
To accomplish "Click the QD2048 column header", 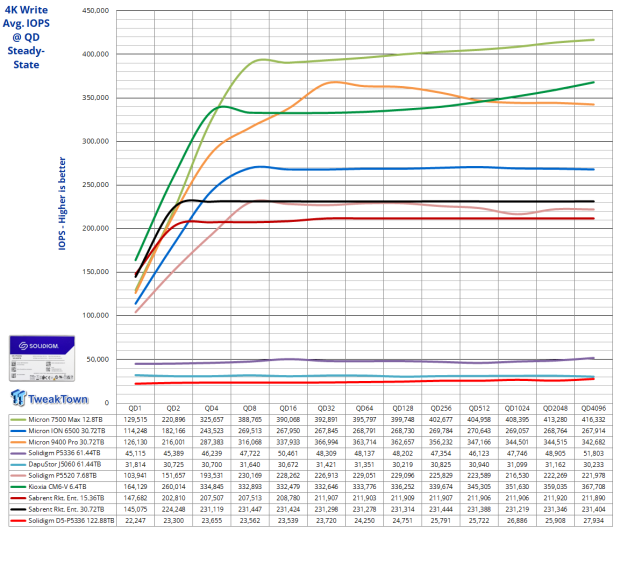I will point(555,408).
